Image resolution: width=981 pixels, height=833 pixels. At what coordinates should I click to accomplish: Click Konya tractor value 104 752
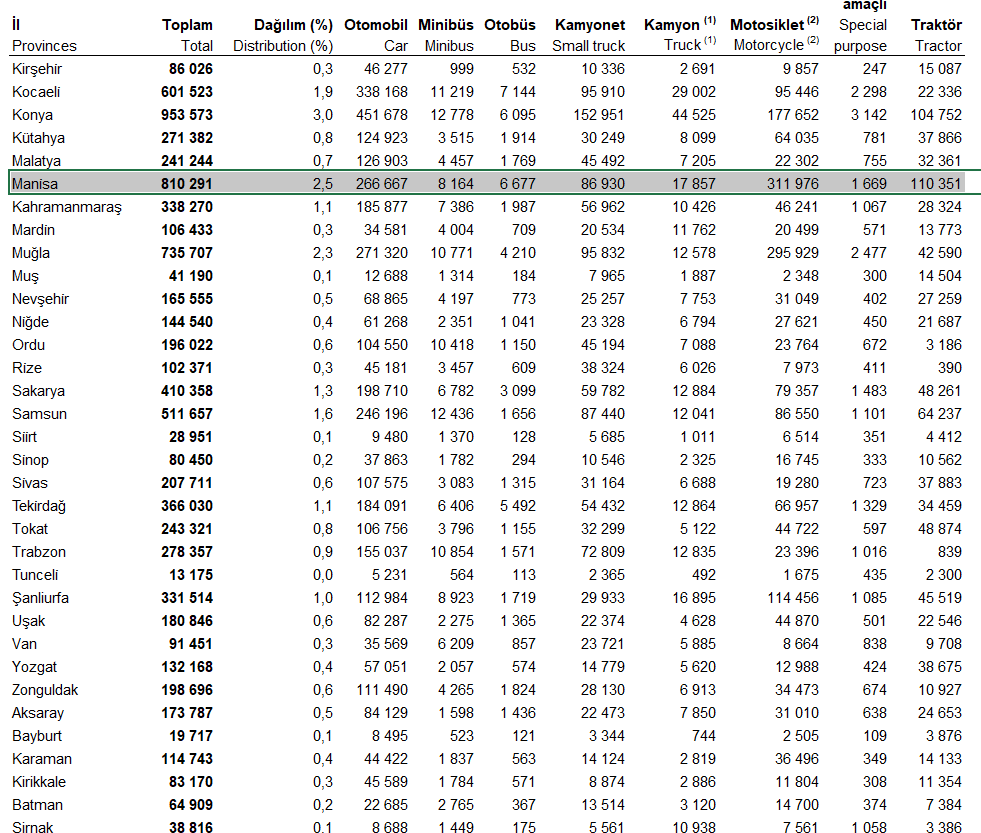[x=936, y=115]
